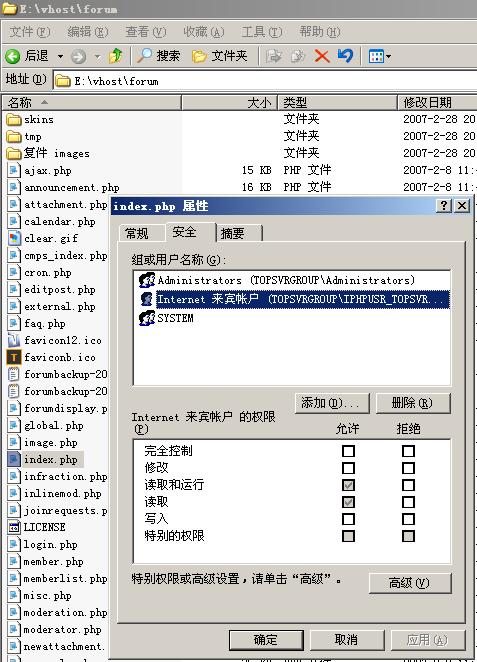Screen dimensions: 477x662
Task: Check Allow for 完全控制 (Full Control)
Action: point(348,451)
